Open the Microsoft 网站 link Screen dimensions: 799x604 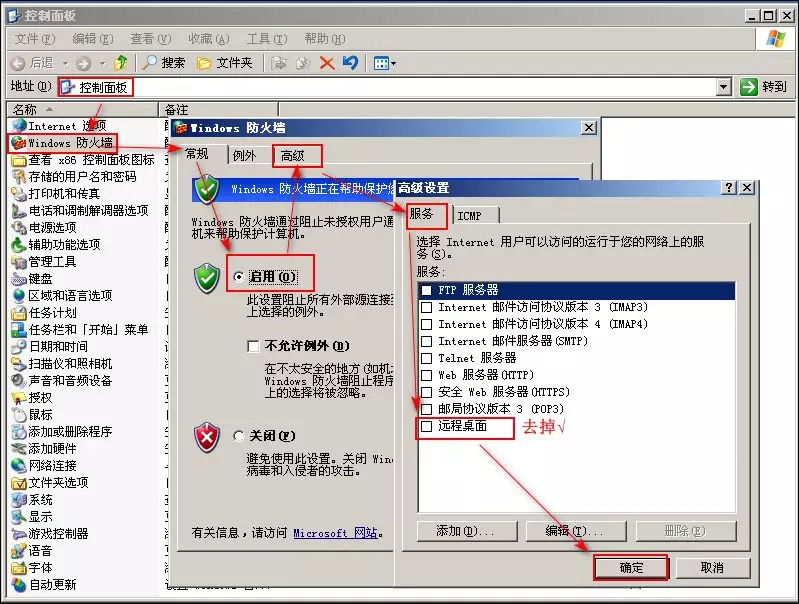[x=335, y=533]
